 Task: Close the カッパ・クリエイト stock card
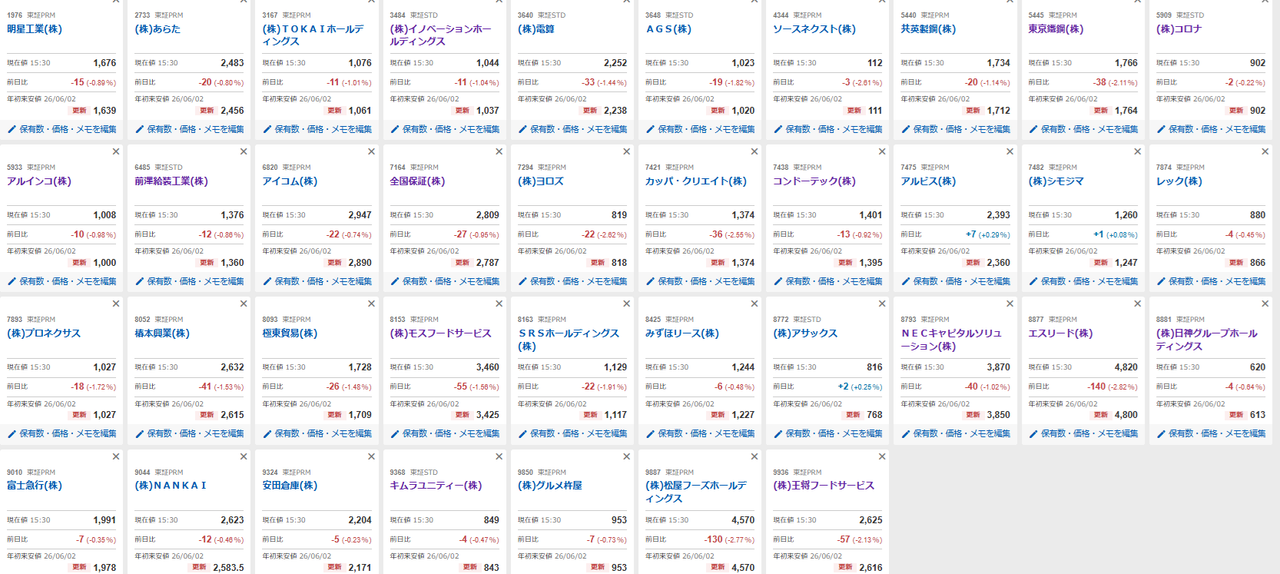(755, 152)
